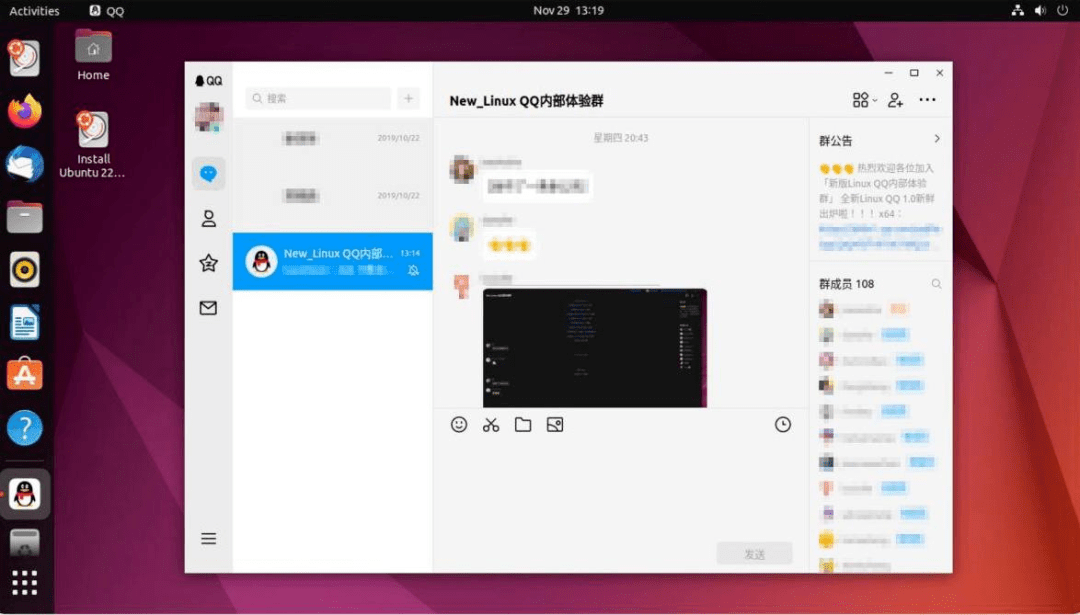The width and height of the screenshot is (1080, 615).
Task: Open the Activities menu in the top bar
Action: pyautogui.click(x=33, y=10)
